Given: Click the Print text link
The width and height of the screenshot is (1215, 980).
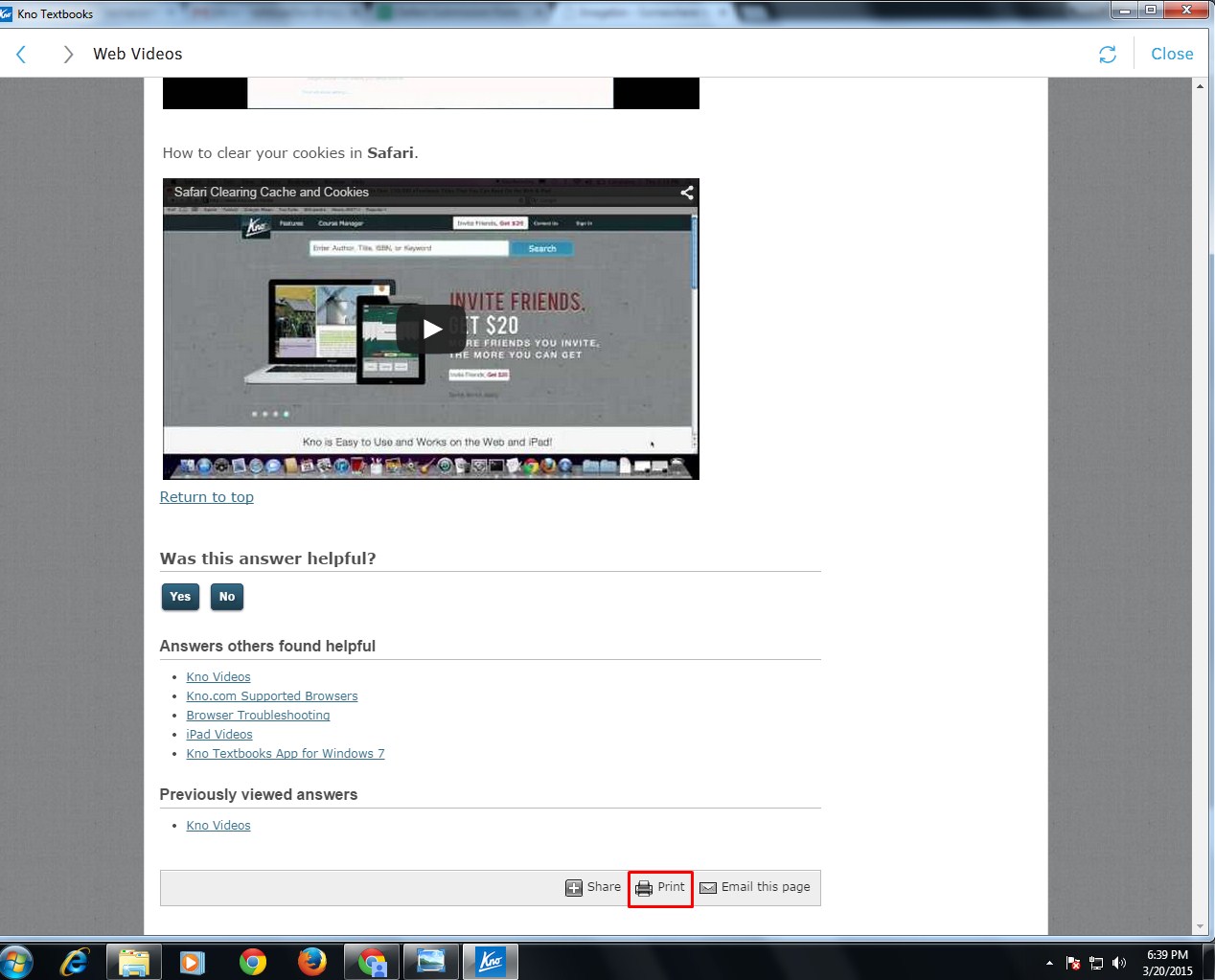Looking at the screenshot, I should coord(671,887).
